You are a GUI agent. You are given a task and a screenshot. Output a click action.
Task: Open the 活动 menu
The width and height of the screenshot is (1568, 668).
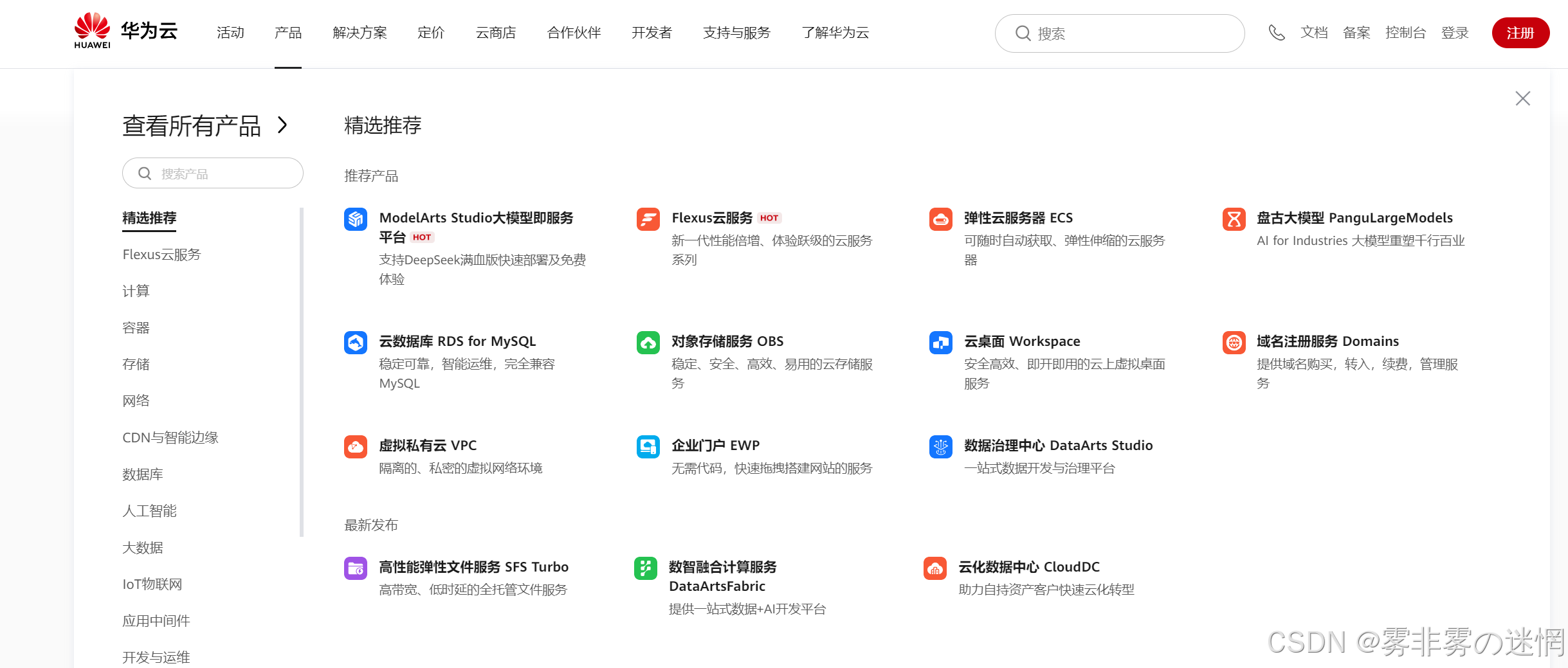(x=230, y=33)
